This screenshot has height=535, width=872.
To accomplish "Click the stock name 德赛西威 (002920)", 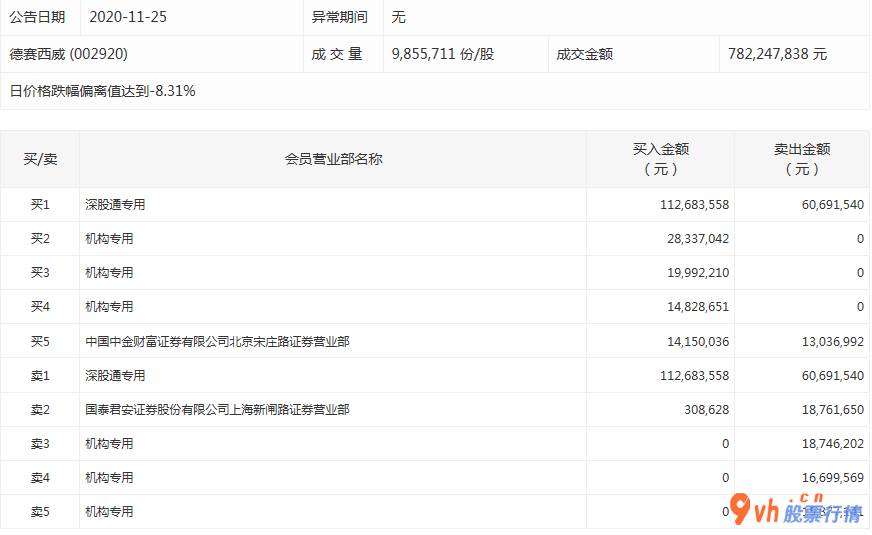I will coord(68,54).
